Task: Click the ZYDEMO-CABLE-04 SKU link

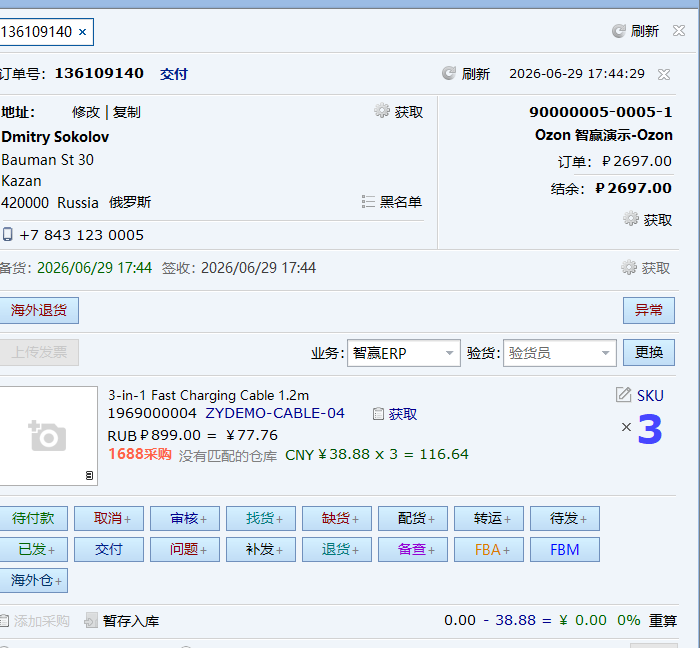Action: tap(275, 413)
